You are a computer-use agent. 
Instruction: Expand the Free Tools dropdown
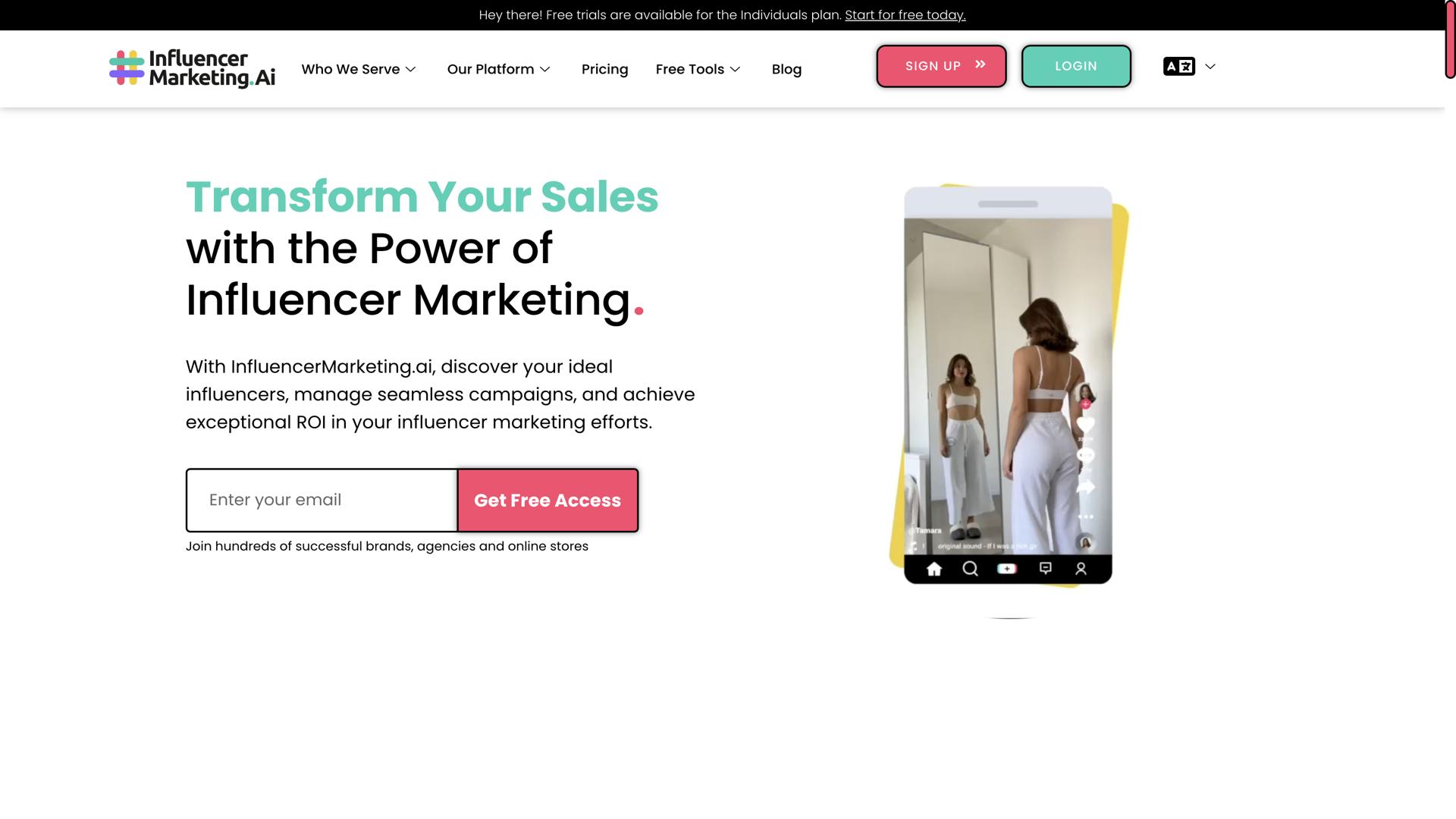pos(698,69)
